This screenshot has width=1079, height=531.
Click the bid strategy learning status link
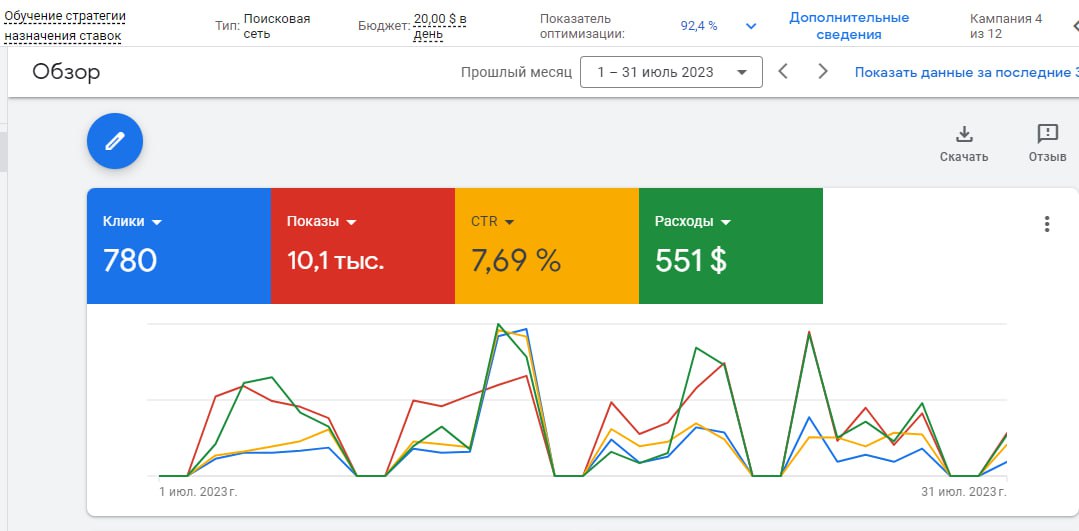click(x=64, y=26)
